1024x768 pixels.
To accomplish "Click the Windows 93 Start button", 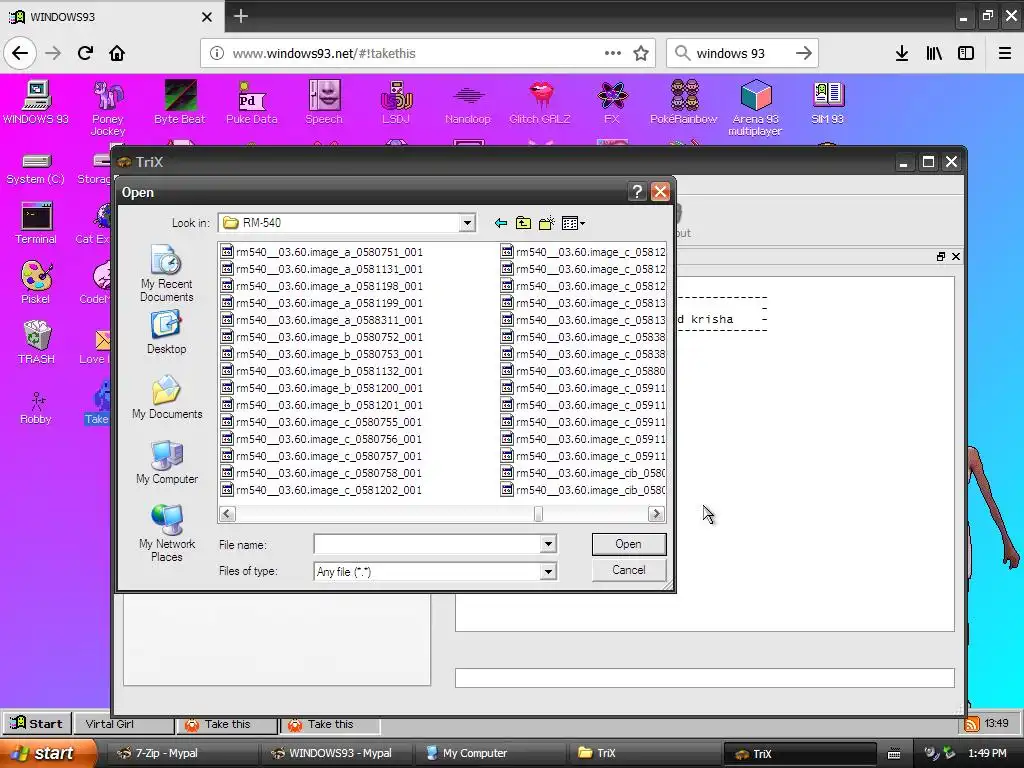I will click(x=36, y=724).
